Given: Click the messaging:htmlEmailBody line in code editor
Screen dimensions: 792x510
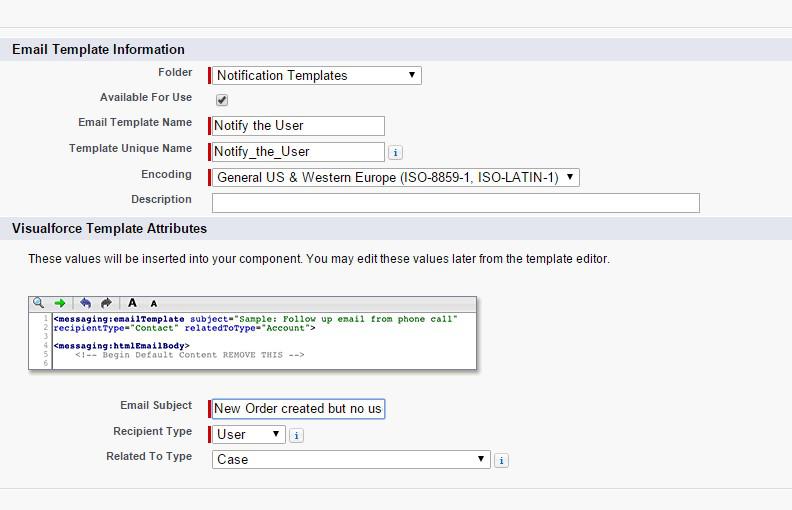Looking at the screenshot, I should [122, 346].
